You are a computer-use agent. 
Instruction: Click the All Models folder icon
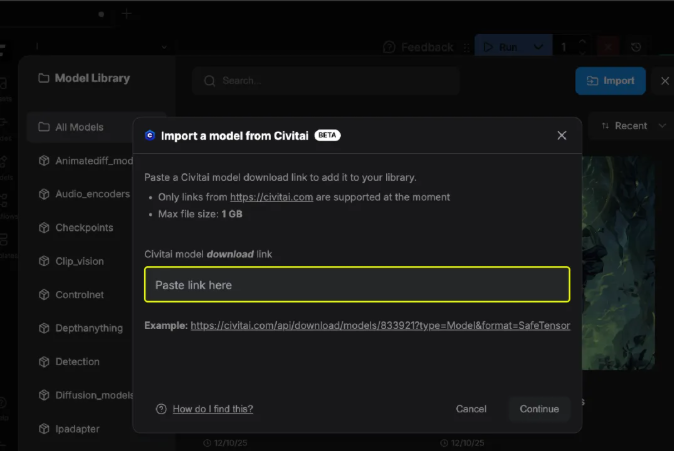(x=44, y=127)
